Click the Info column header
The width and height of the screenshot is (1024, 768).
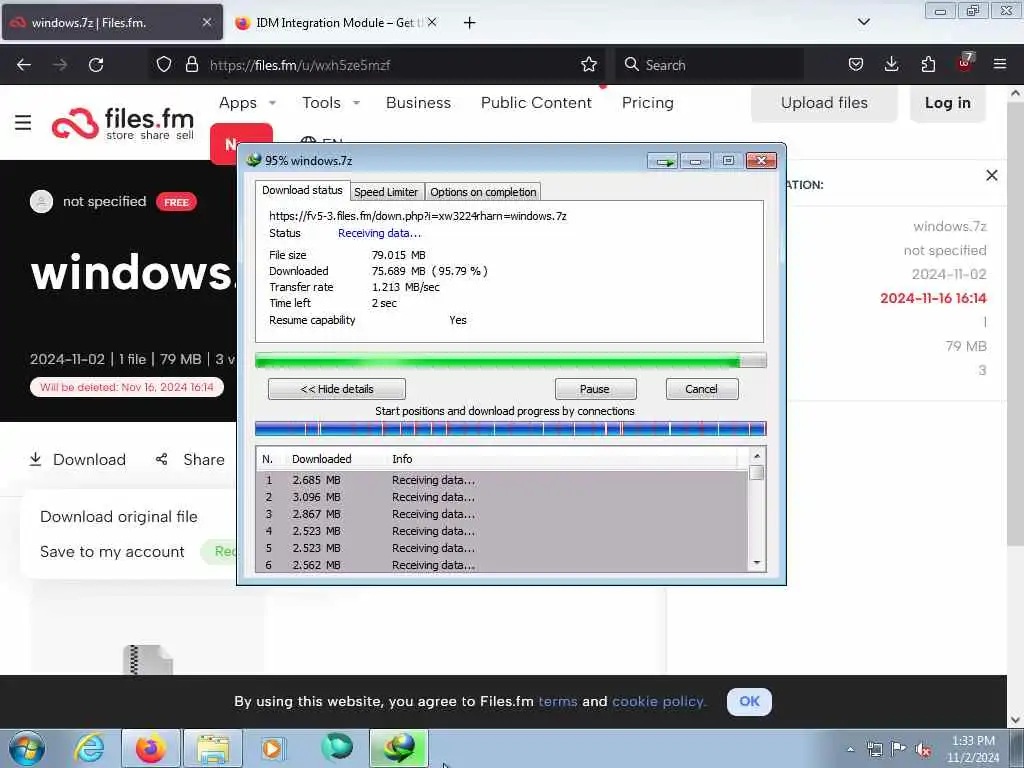[x=402, y=459]
